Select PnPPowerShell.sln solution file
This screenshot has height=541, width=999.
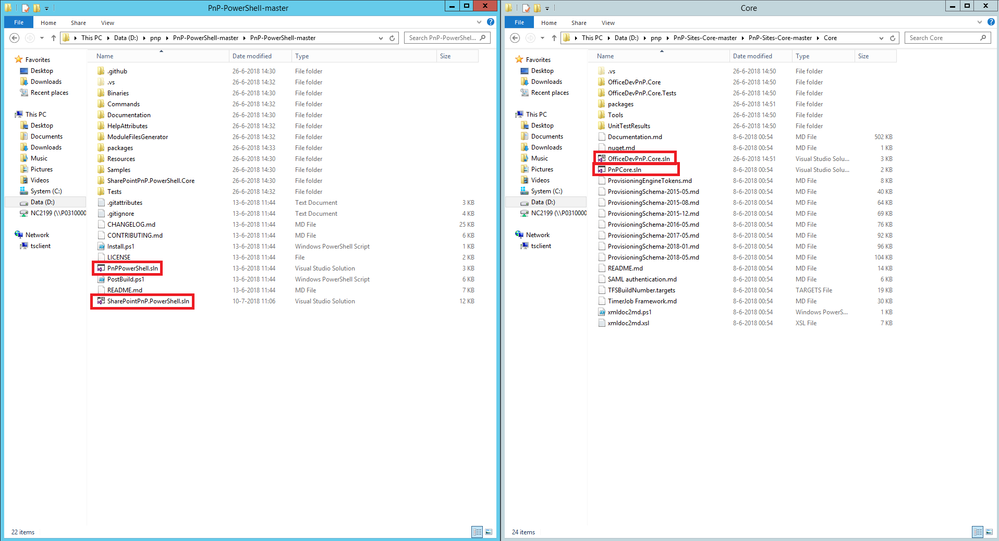pyautogui.click(x=133, y=268)
